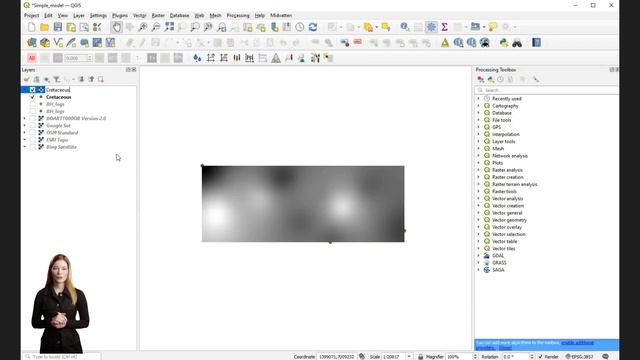Open the Project menu
Screen dimensions: 640x360
point(31,16)
